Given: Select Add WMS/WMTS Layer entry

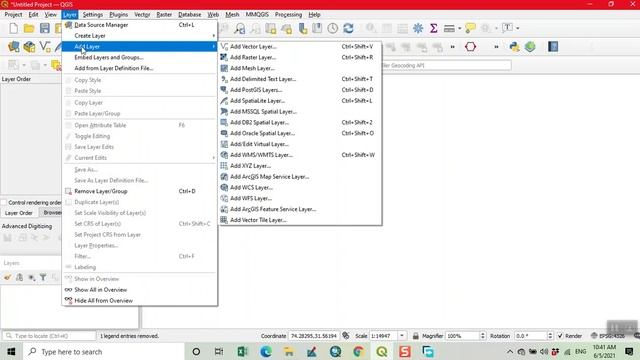Looking at the screenshot, I should click(x=300, y=155).
